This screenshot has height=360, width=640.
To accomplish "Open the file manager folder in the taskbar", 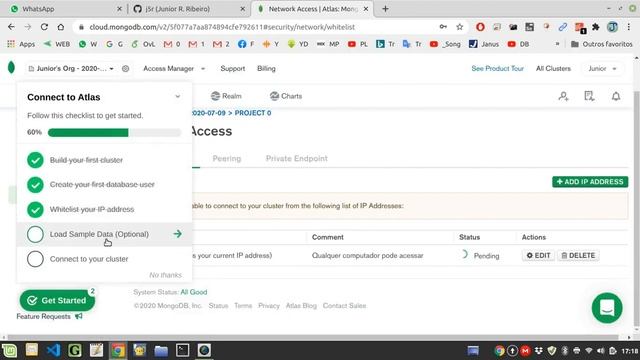I will [x=161, y=350].
